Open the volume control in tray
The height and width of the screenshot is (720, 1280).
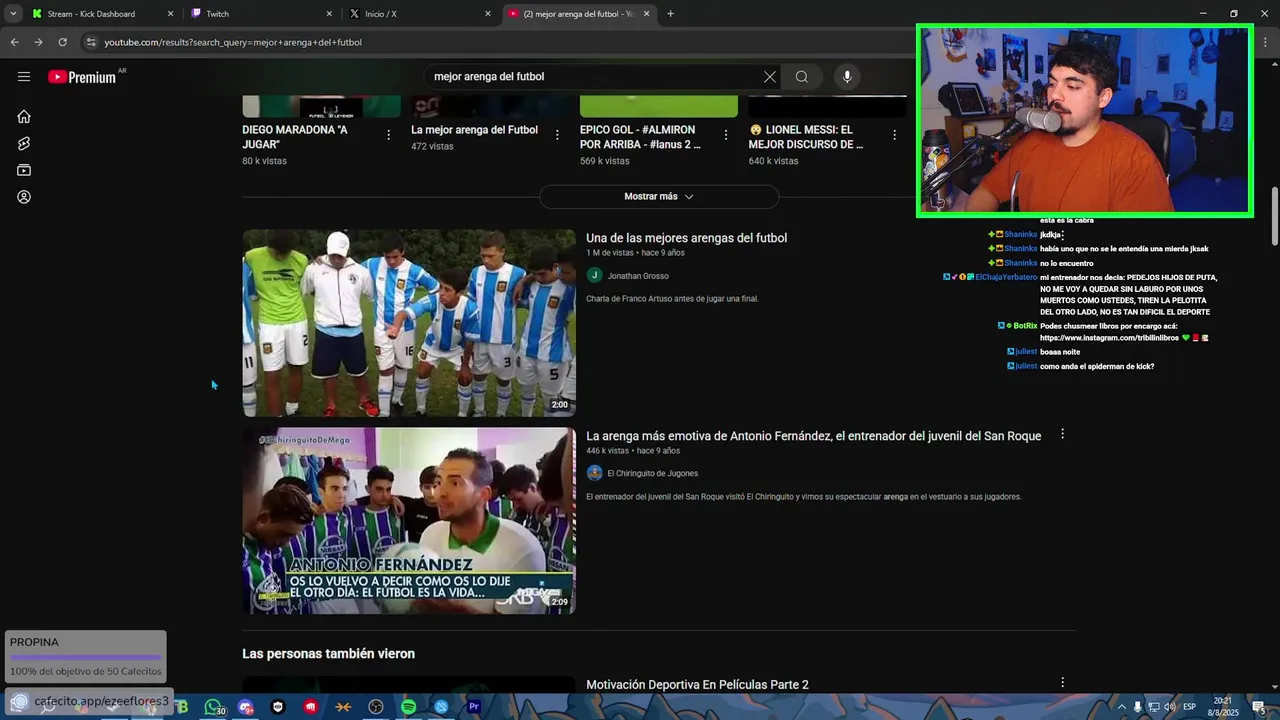pyautogui.click(x=1169, y=707)
